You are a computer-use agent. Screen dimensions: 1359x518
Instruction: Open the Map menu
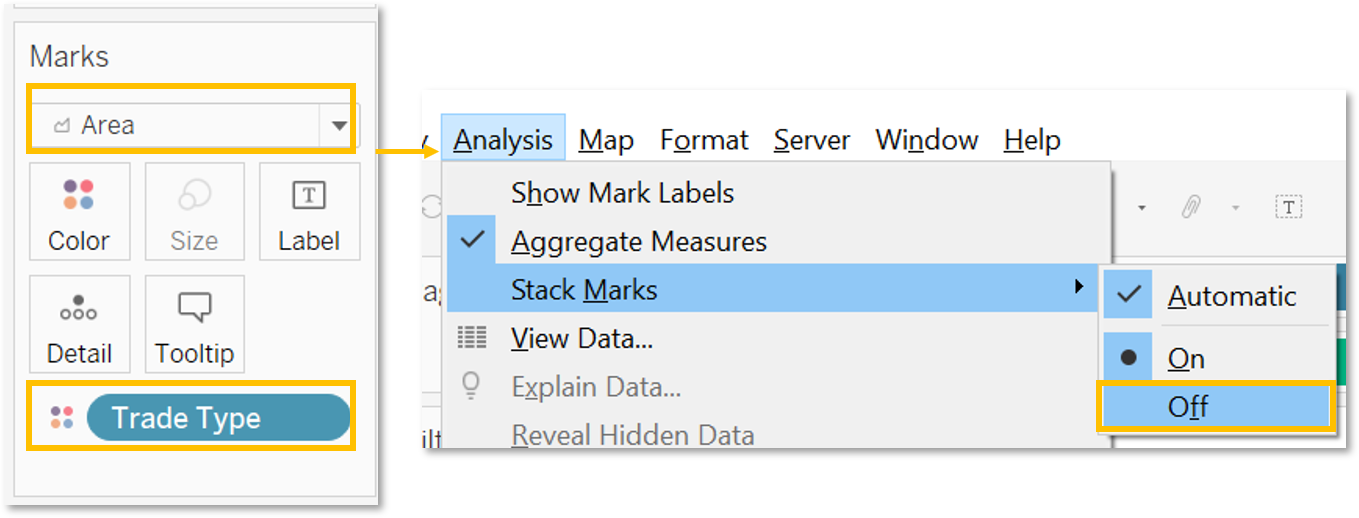click(x=605, y=140)
